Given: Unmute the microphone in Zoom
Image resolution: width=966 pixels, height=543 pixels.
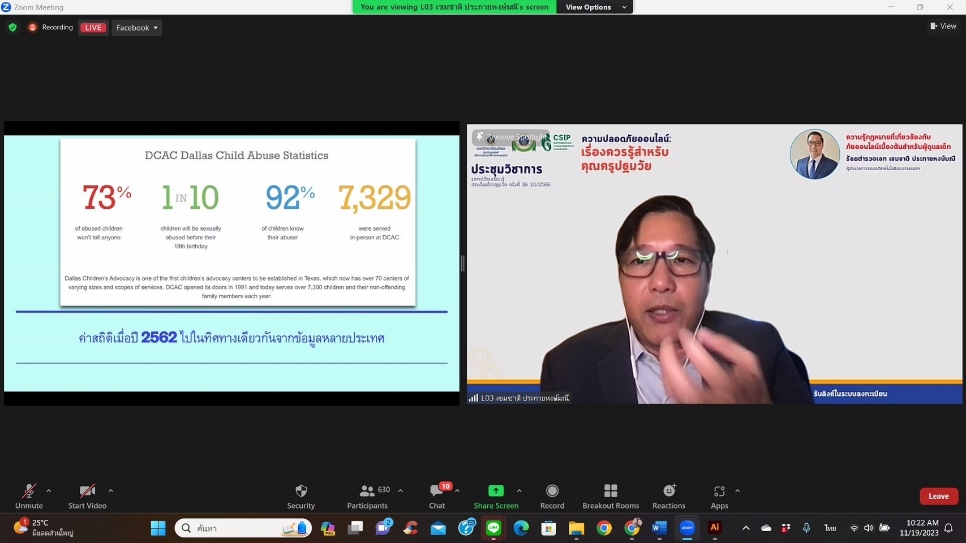Looking at the screenshot, I should [29, 496].
